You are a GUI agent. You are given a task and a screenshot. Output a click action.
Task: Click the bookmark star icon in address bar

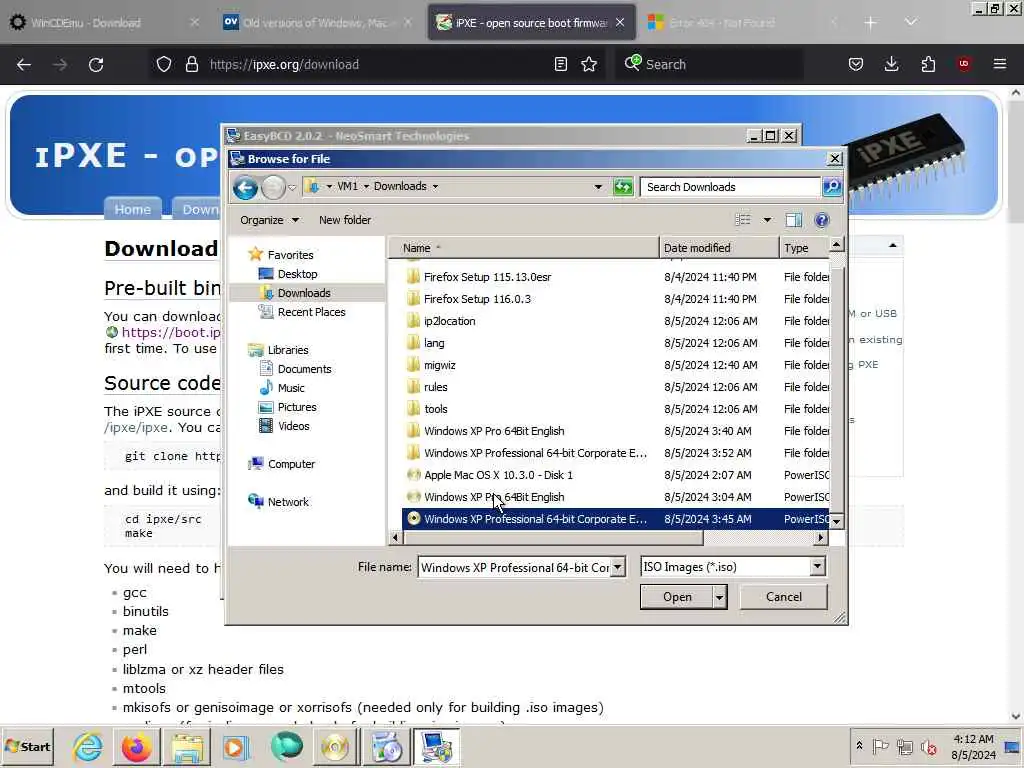tap(589, 64)
